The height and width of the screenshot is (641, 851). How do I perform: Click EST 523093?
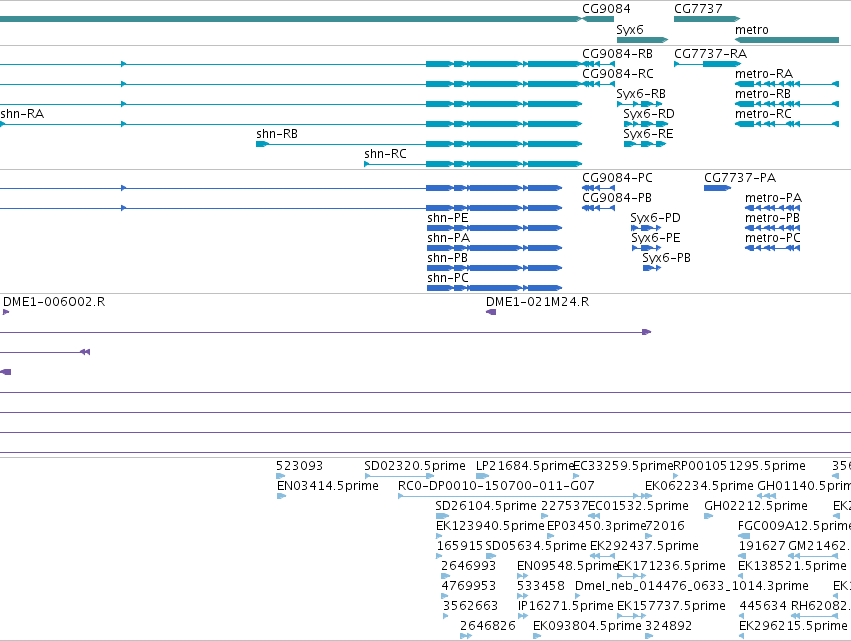tap(281, 476)
